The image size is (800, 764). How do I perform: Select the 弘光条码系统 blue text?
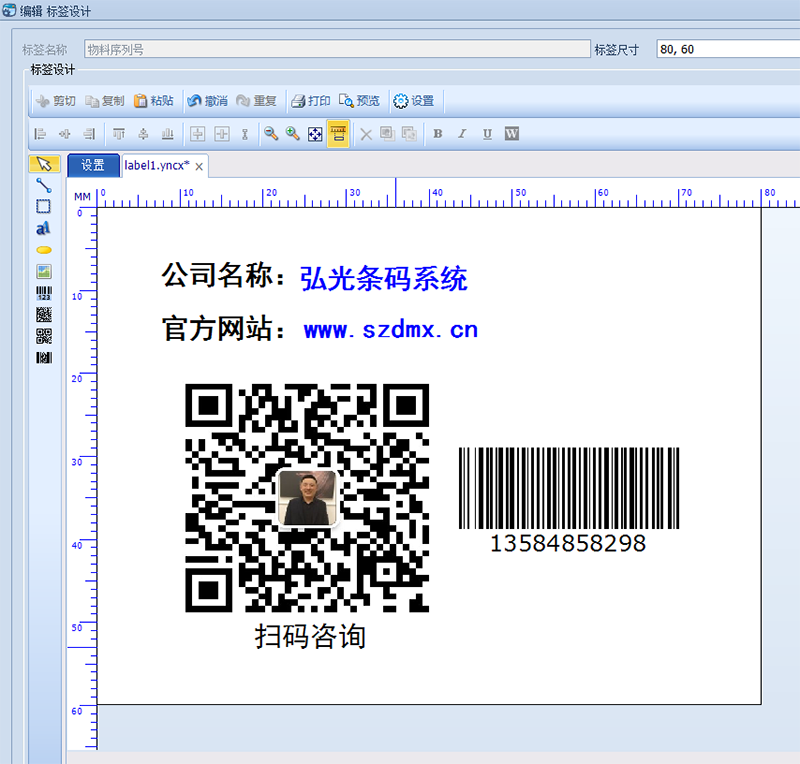(384, 279)
